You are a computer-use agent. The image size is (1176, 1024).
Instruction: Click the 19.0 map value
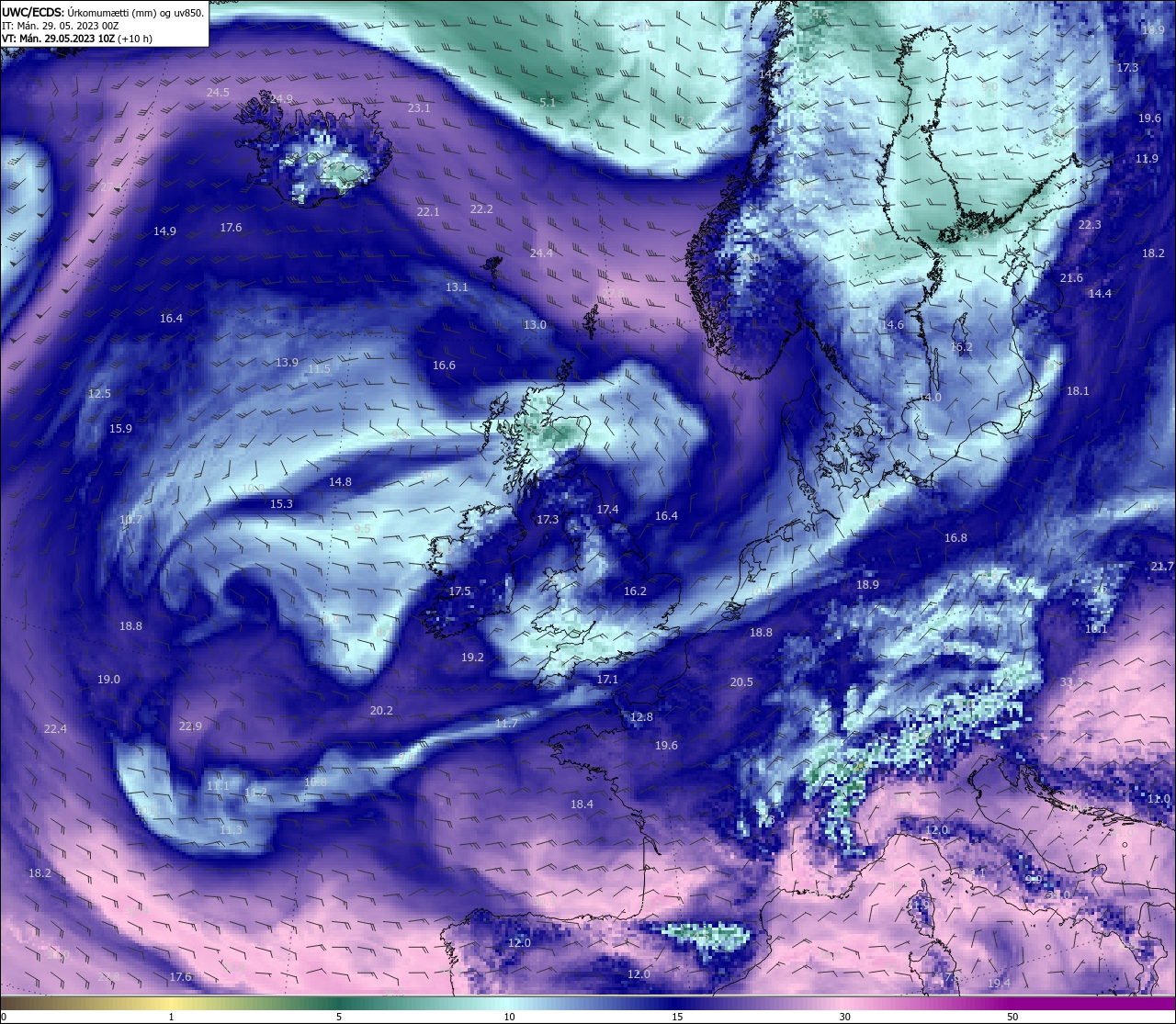[108, 679]
